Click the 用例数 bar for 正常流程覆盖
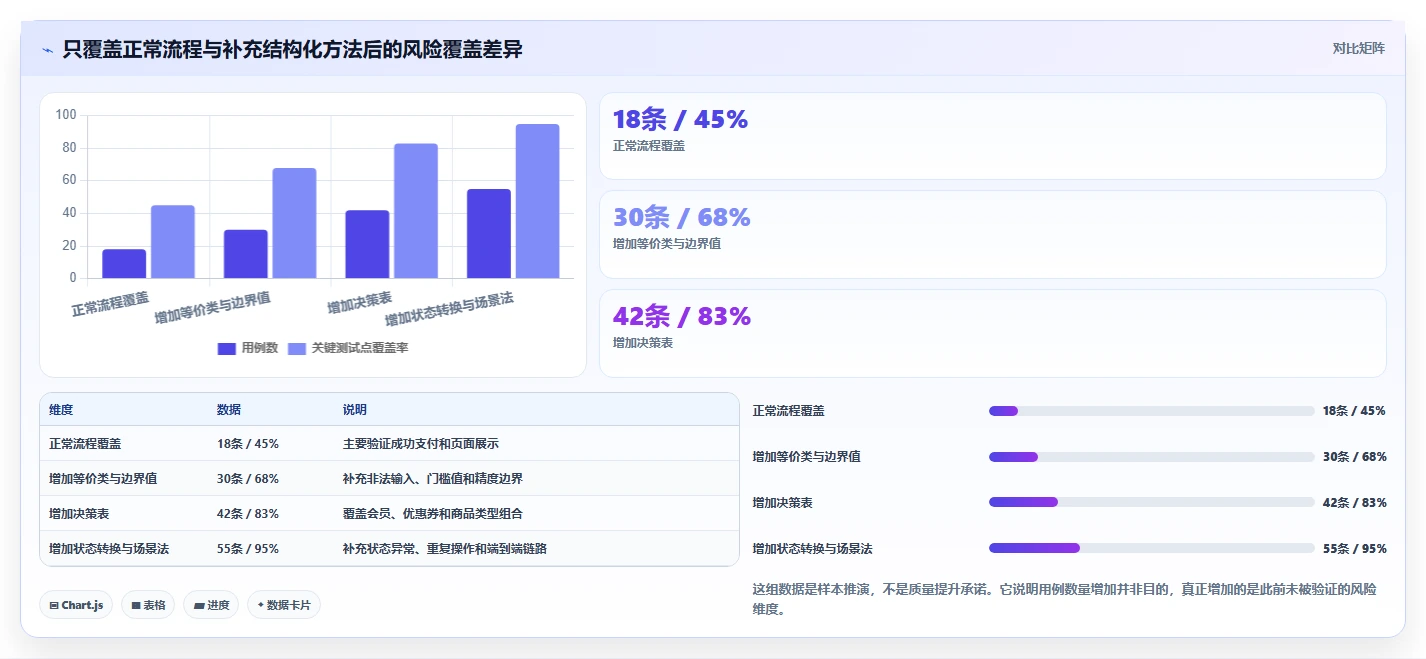Viewport: 1426px width, 659px height. [124, 264]
